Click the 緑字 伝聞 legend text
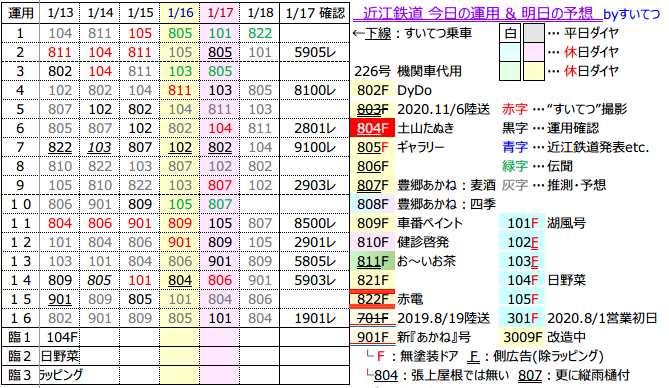The width and height of the screenshot is (669, 388). (x=537, y=166)
